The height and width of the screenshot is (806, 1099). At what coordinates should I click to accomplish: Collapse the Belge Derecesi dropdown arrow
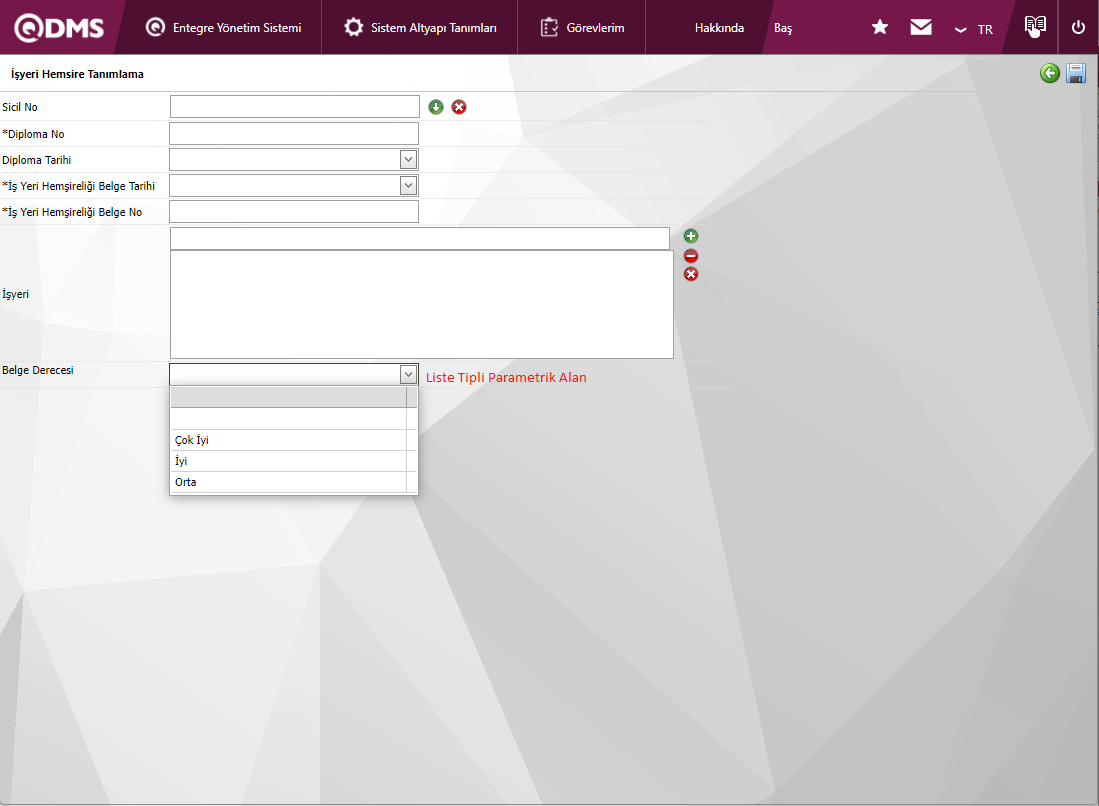[x=409, y=374]
